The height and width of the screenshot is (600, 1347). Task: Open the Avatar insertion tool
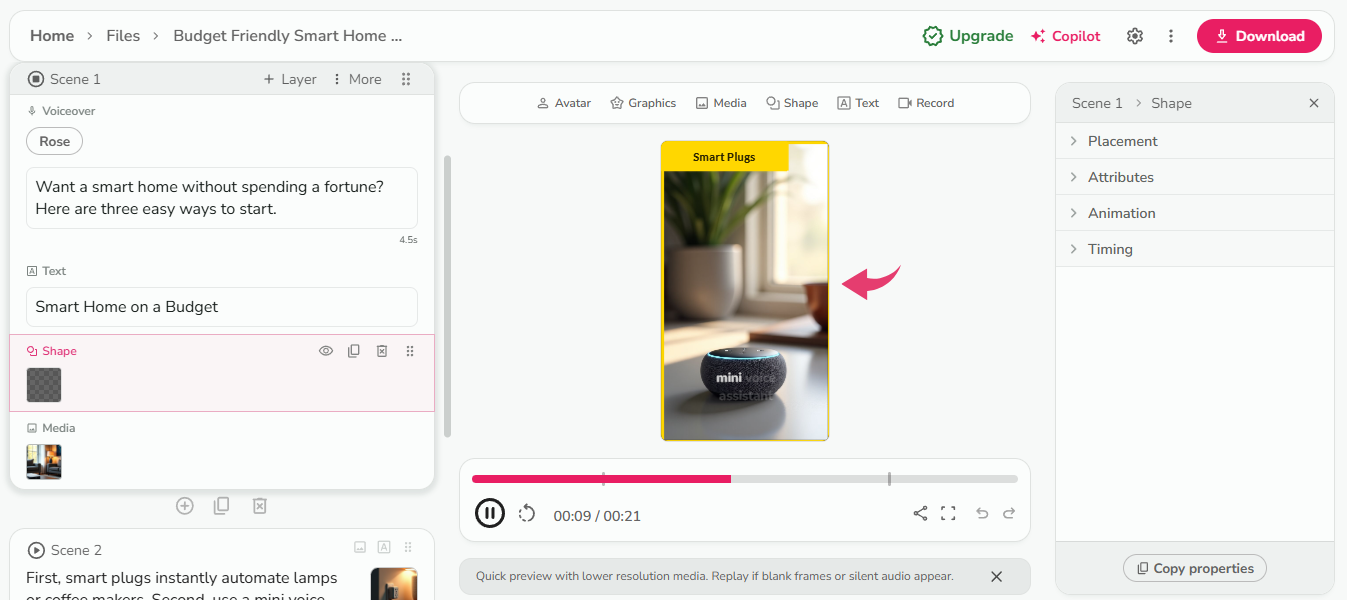point(563,102)
